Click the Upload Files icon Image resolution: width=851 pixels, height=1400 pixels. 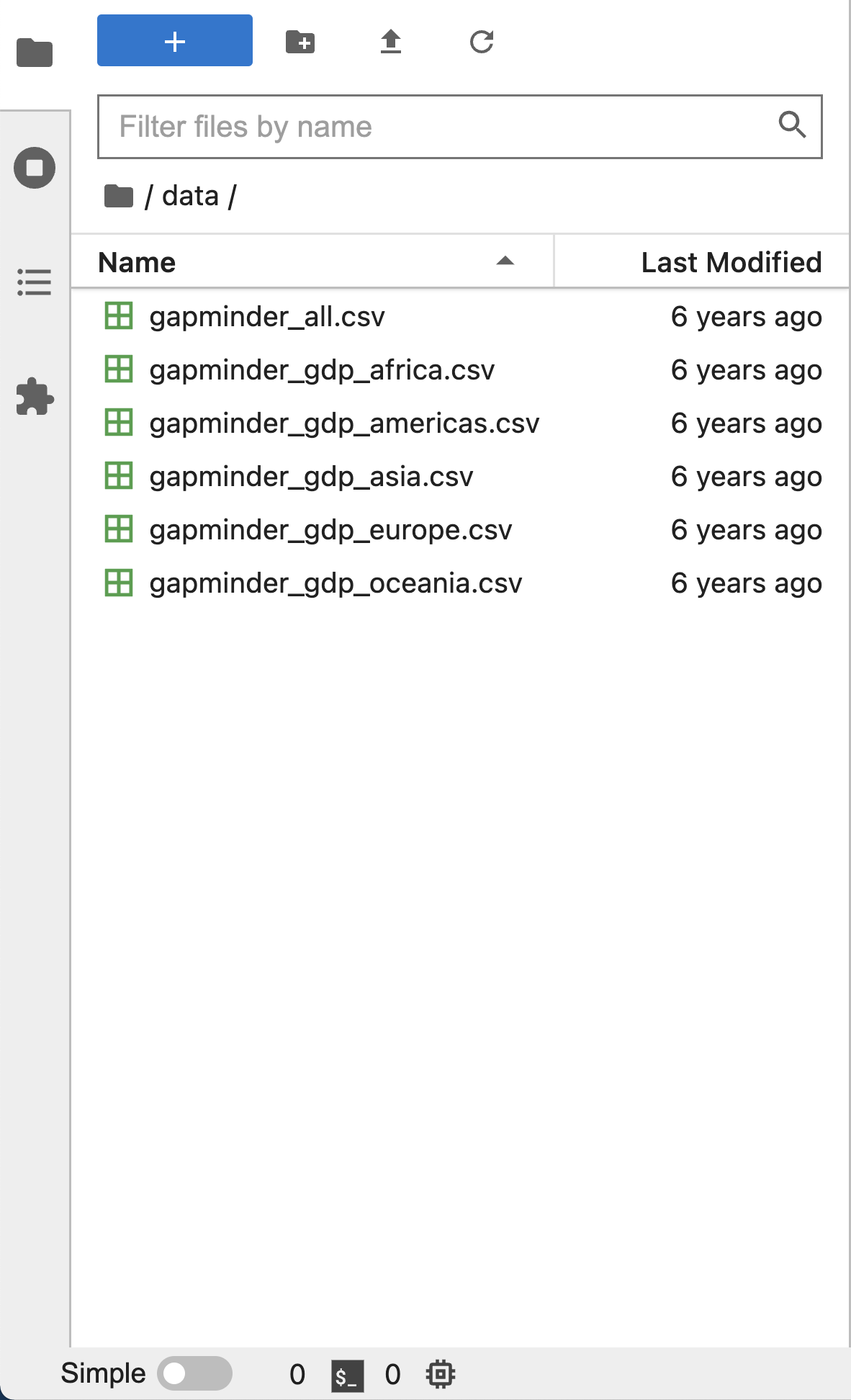tap(391, 42)
